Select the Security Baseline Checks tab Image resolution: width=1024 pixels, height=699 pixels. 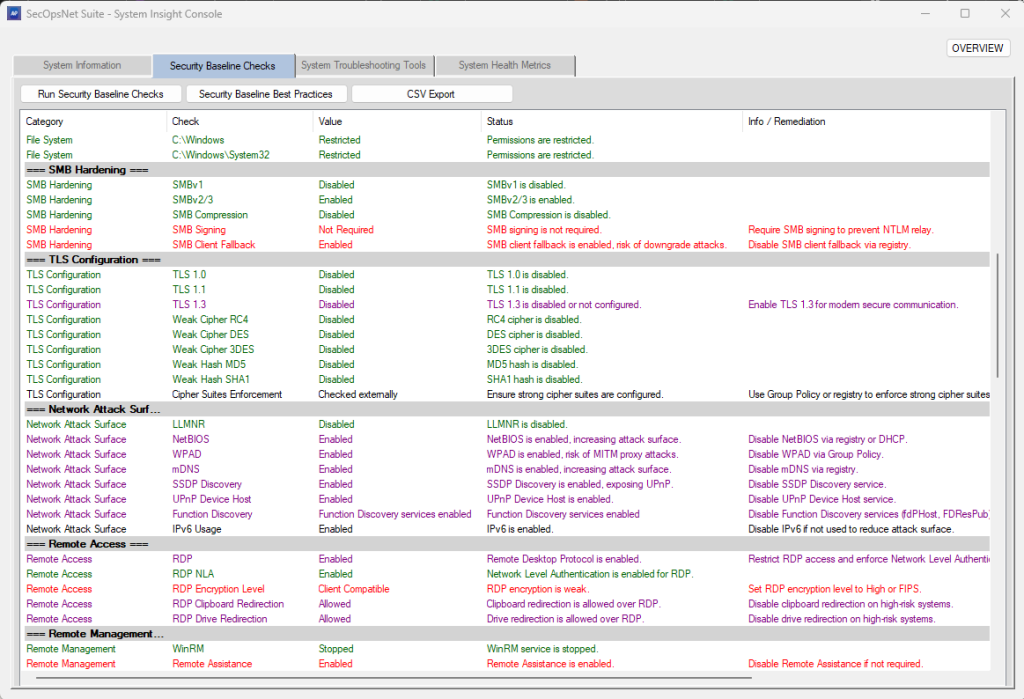pyautogui.click(x=222, y=66)
